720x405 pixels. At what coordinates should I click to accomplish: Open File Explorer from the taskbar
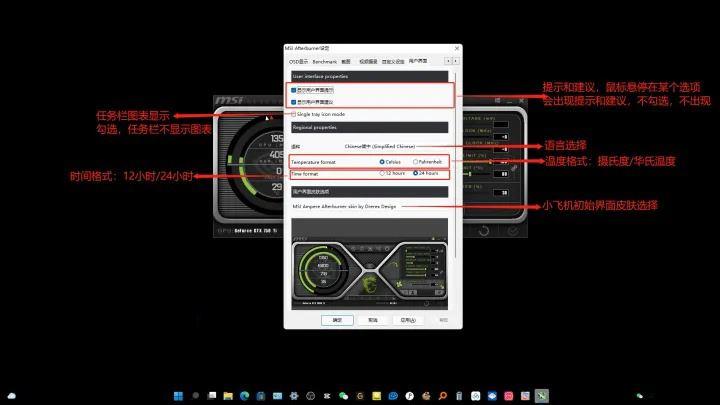coord(228,396)
